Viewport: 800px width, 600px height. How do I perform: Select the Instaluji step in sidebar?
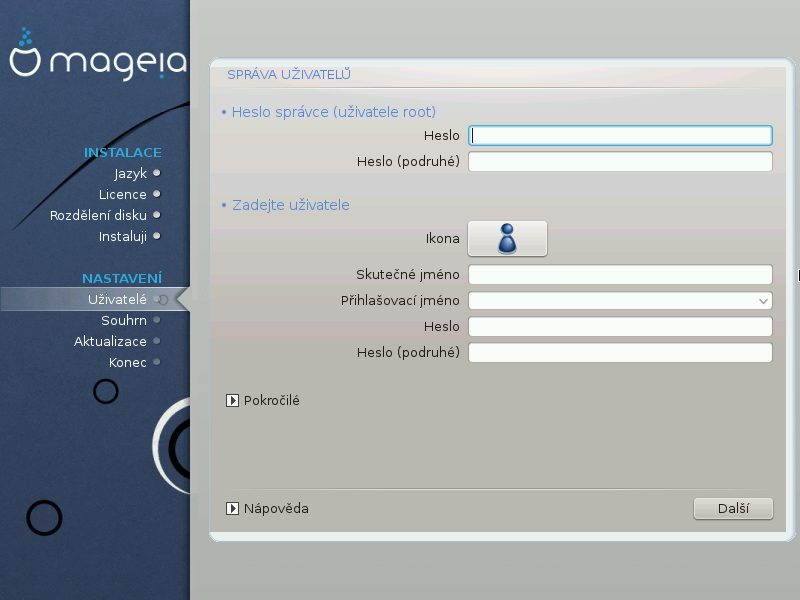pos(122,236)
